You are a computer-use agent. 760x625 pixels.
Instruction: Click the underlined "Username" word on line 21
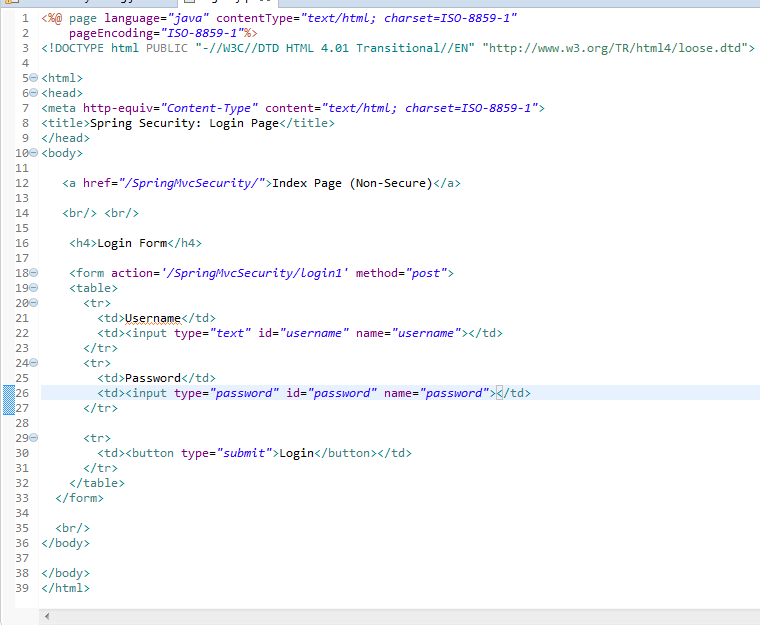tap(153, 318)
